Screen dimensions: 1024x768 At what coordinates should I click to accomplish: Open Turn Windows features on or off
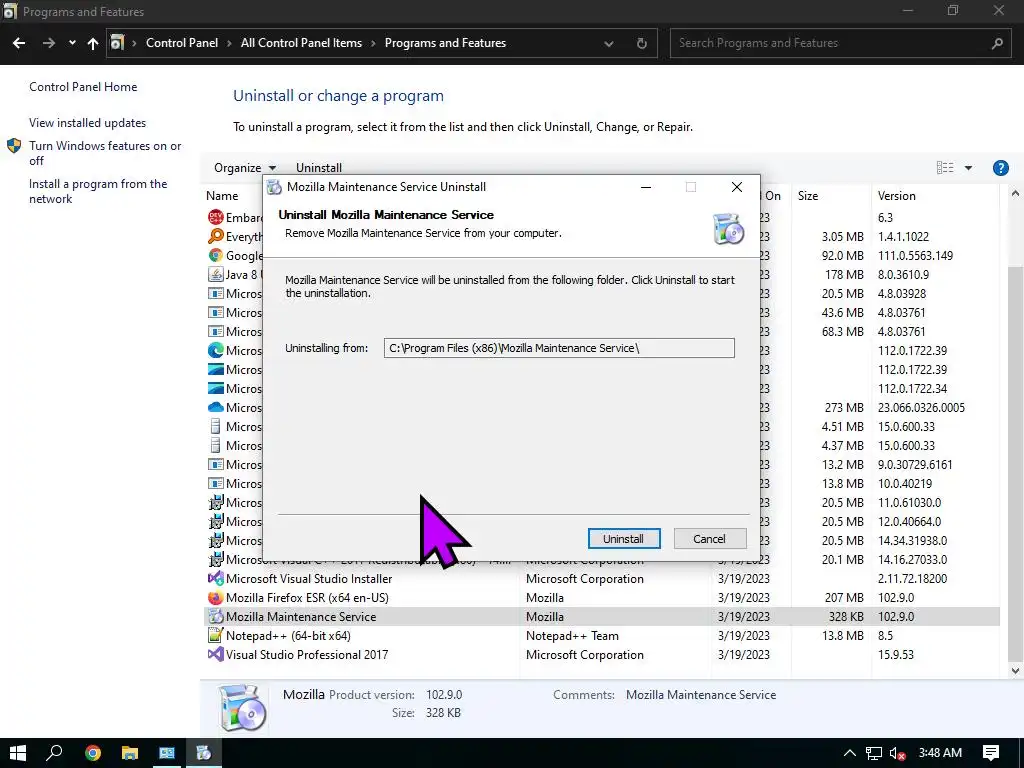pyautogui.click(x=105, y=153)
